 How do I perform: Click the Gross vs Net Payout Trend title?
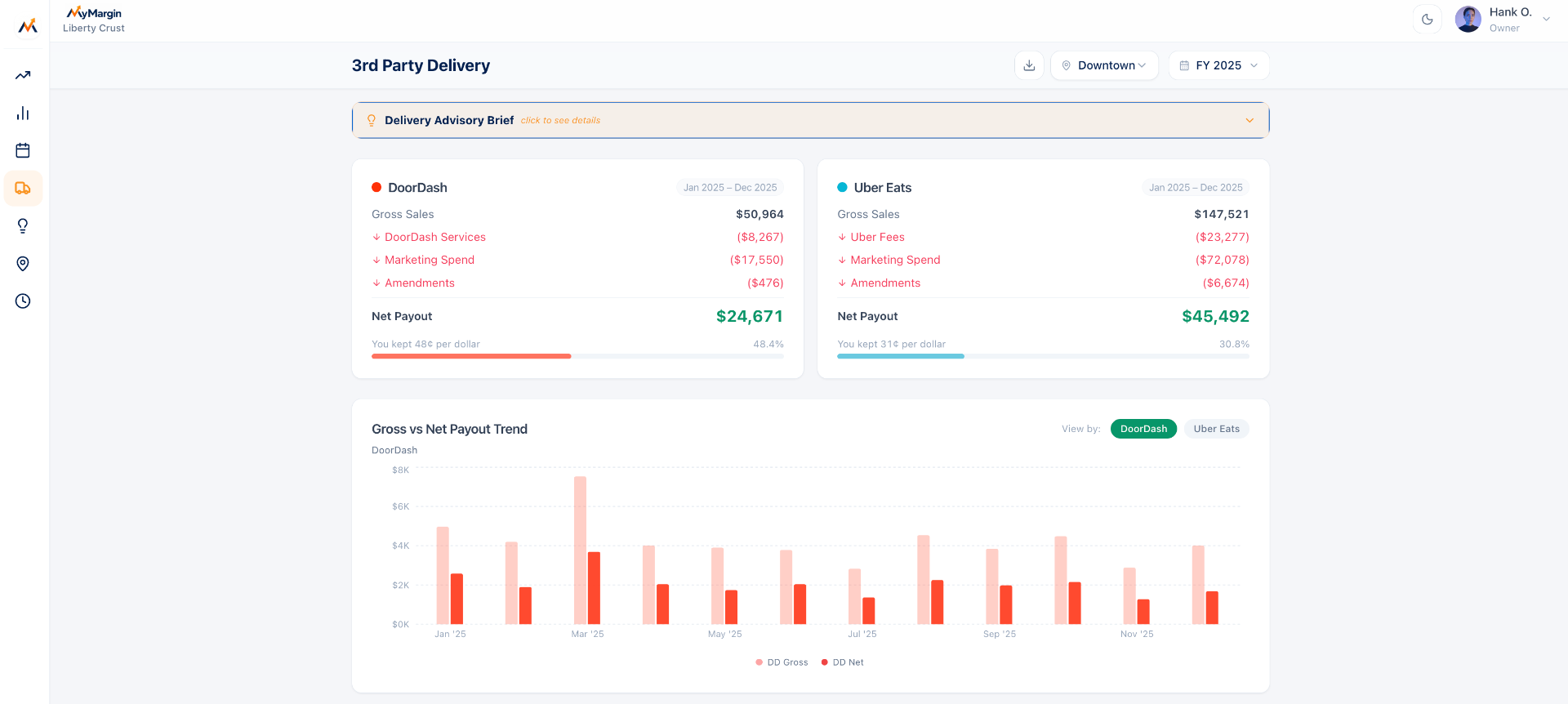tap(449, 429)
